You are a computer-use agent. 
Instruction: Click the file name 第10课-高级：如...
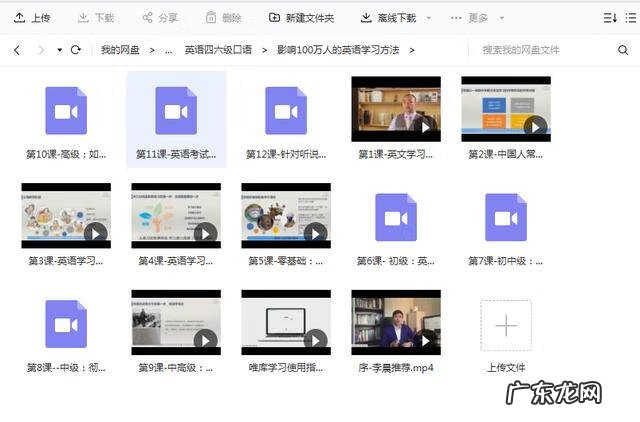66,154
